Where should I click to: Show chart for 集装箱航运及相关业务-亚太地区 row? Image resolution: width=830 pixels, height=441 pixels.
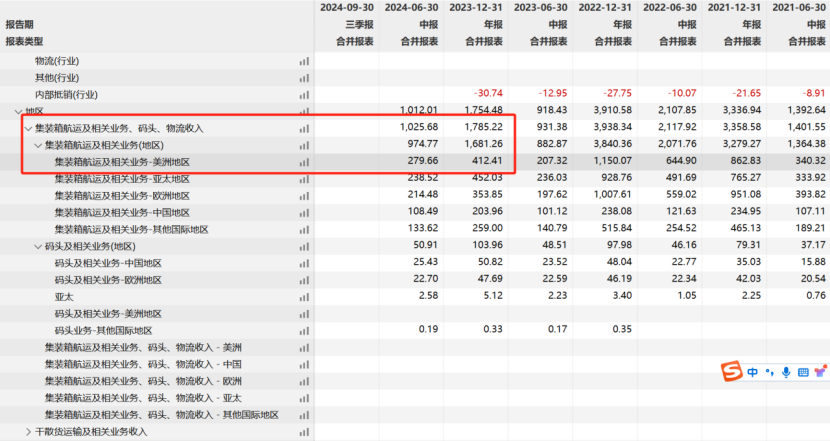click(x=304, y=179)
